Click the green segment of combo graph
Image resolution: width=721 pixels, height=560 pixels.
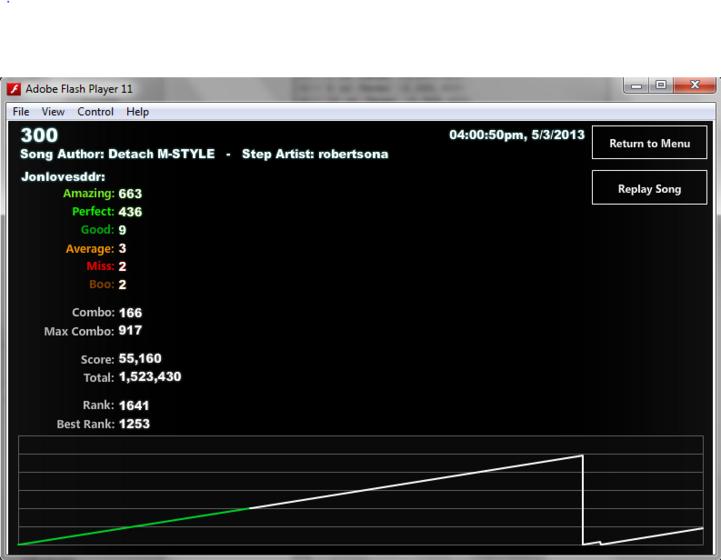click(133, 526)
